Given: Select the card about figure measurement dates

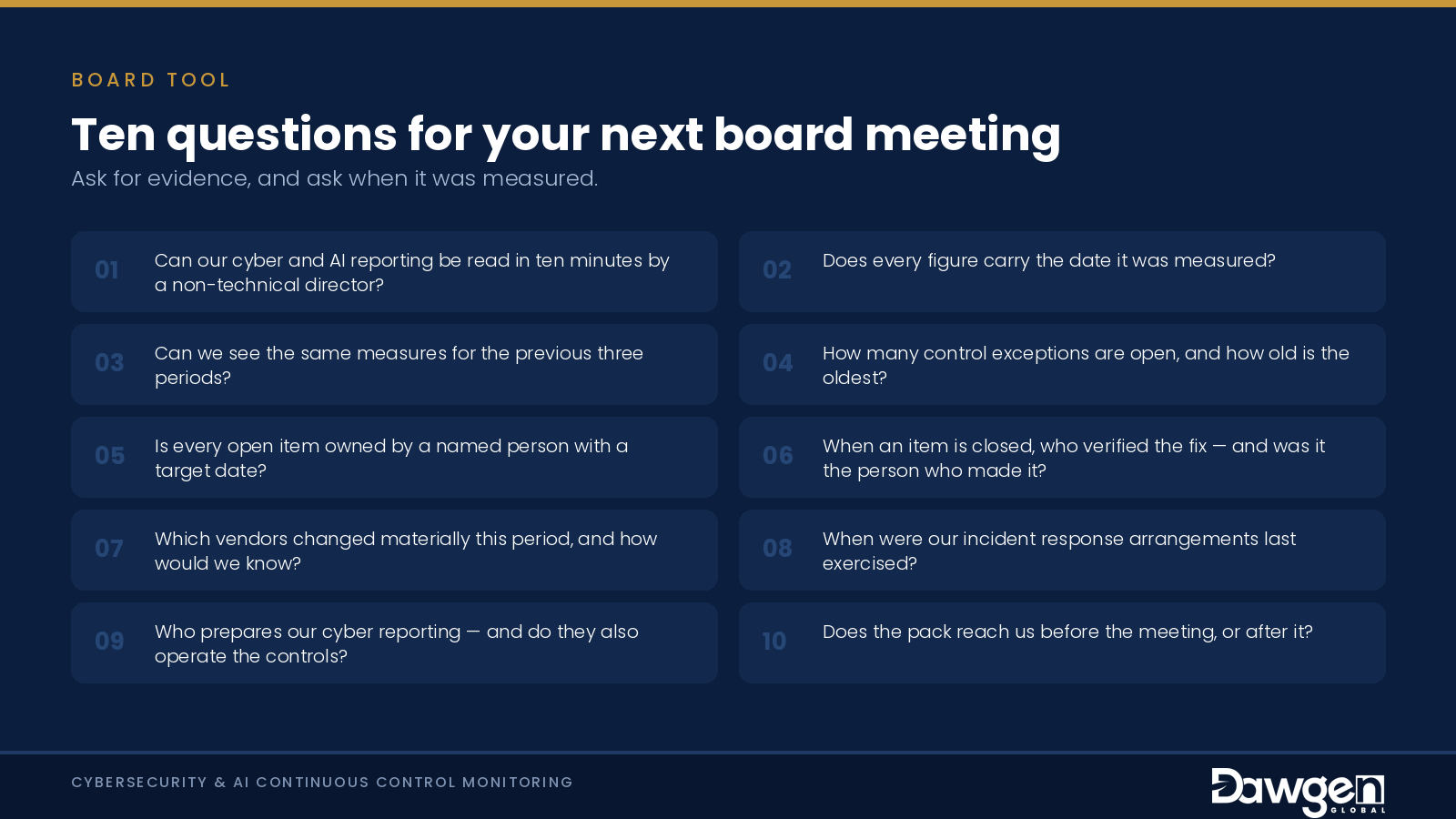Looking at the screenshot, I should click(1062, 271).
